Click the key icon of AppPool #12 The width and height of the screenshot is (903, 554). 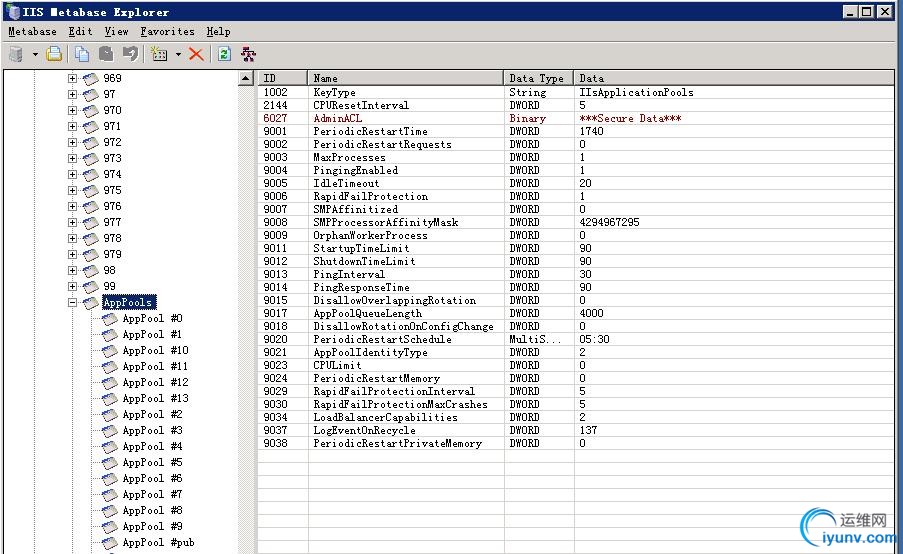pyautogui.click(x=109, y=383)
